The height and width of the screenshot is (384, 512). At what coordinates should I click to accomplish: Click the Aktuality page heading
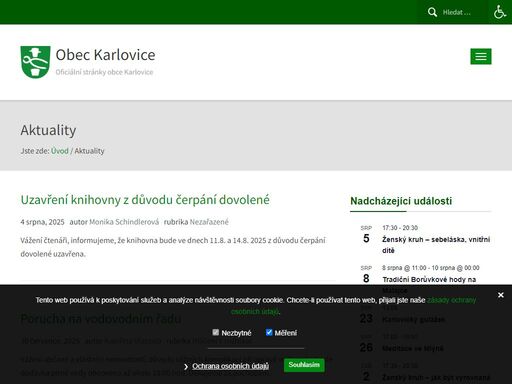[x=48, y=130]
